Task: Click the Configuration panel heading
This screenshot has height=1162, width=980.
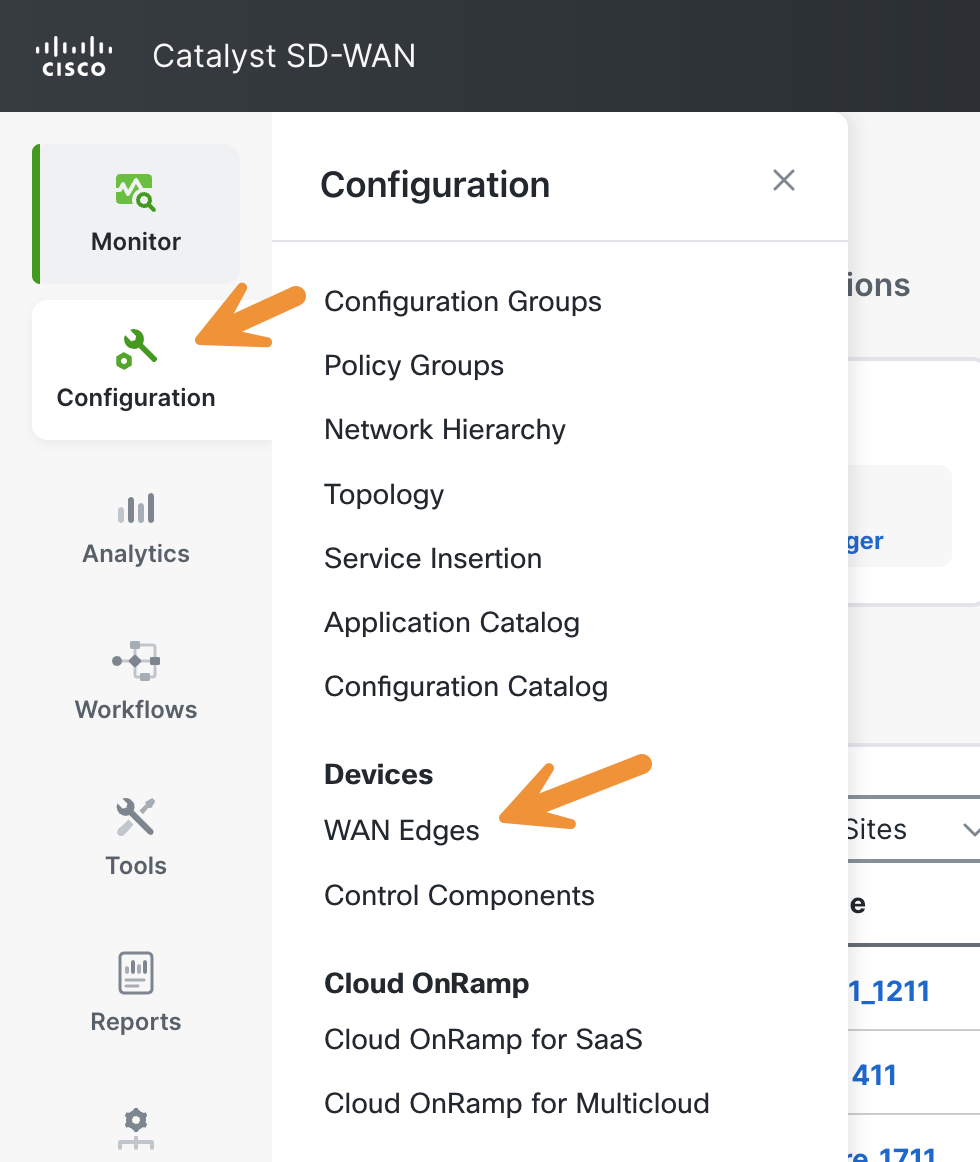Action: (435, 185)
